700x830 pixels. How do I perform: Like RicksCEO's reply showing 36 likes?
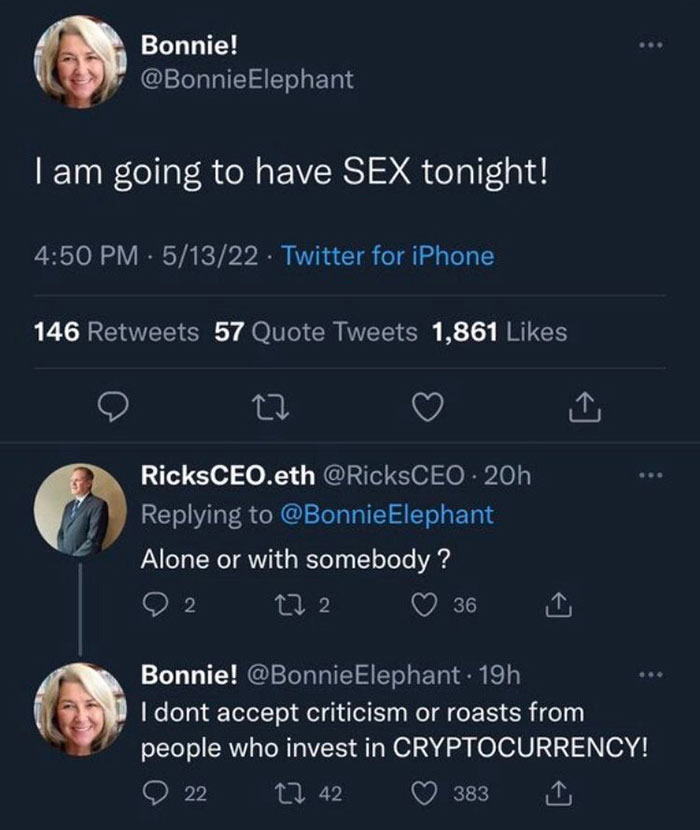424,605
